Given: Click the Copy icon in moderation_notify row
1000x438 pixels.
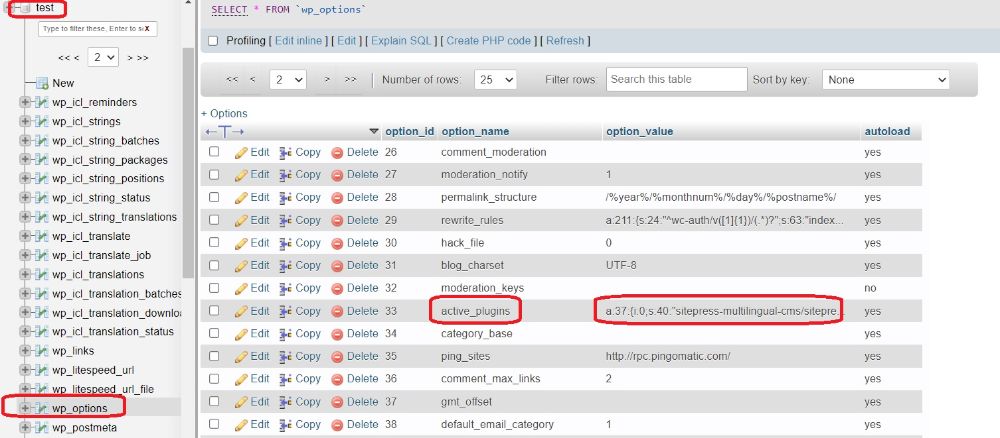Looking at the screenshot, I should click(x=286, y=175).
